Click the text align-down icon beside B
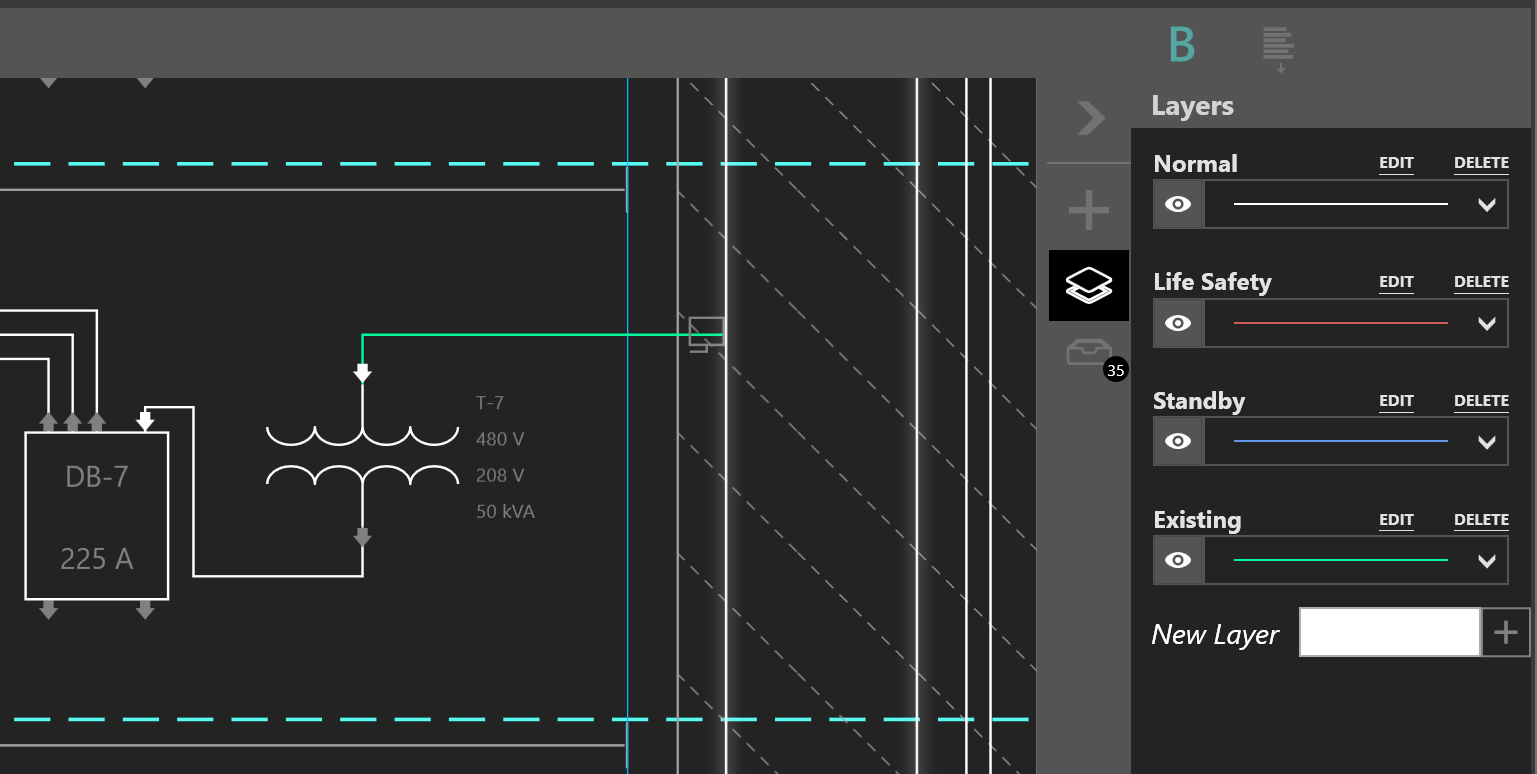Viewport: 1537px width, 774px height. coord(1278,49)
